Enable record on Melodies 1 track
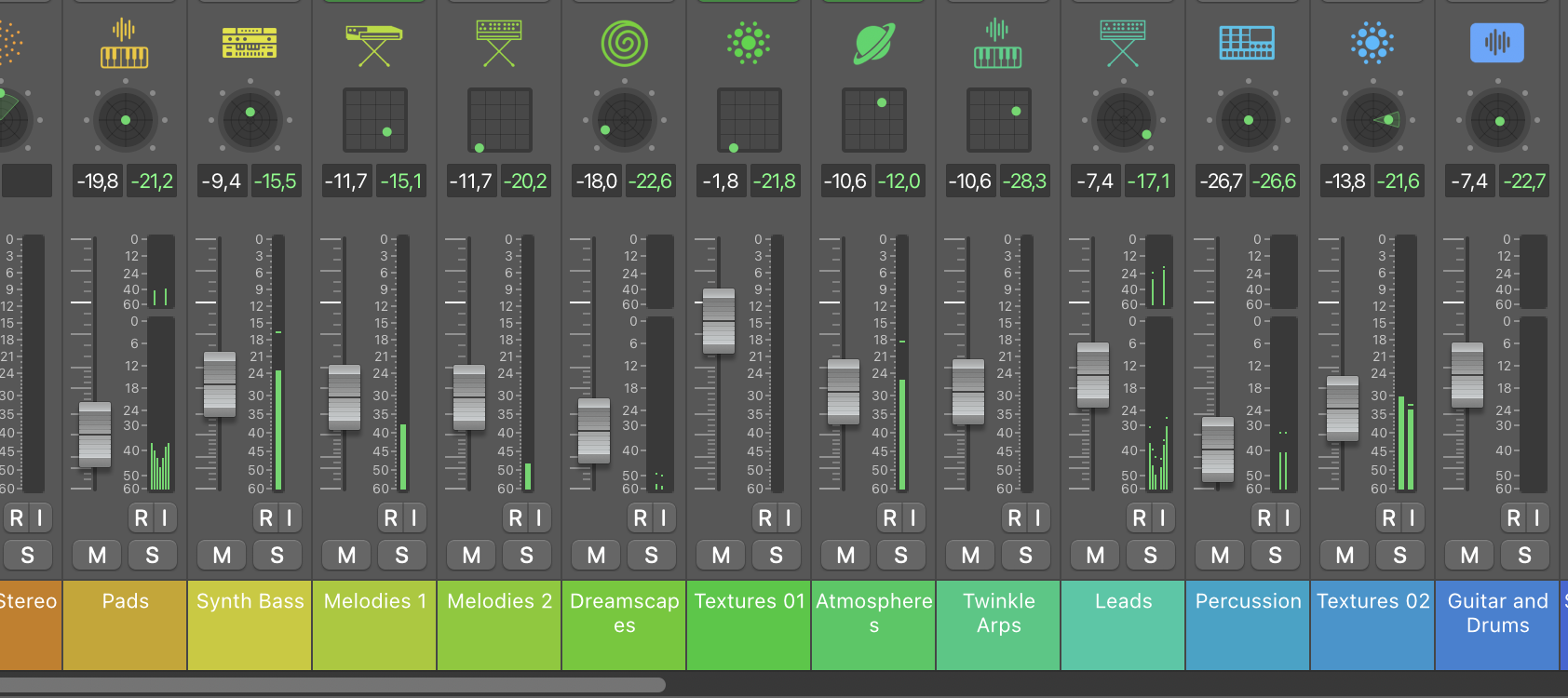The image size is (1568, 698). [x=391, y=518]
